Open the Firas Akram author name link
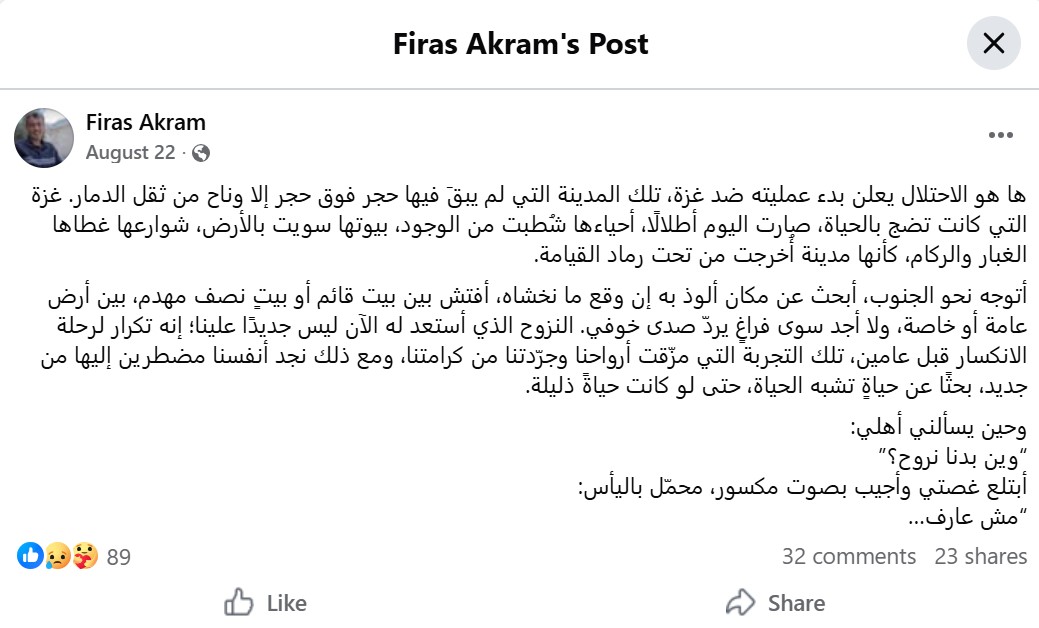1039x628 pixels. click(x=146, y=123)
